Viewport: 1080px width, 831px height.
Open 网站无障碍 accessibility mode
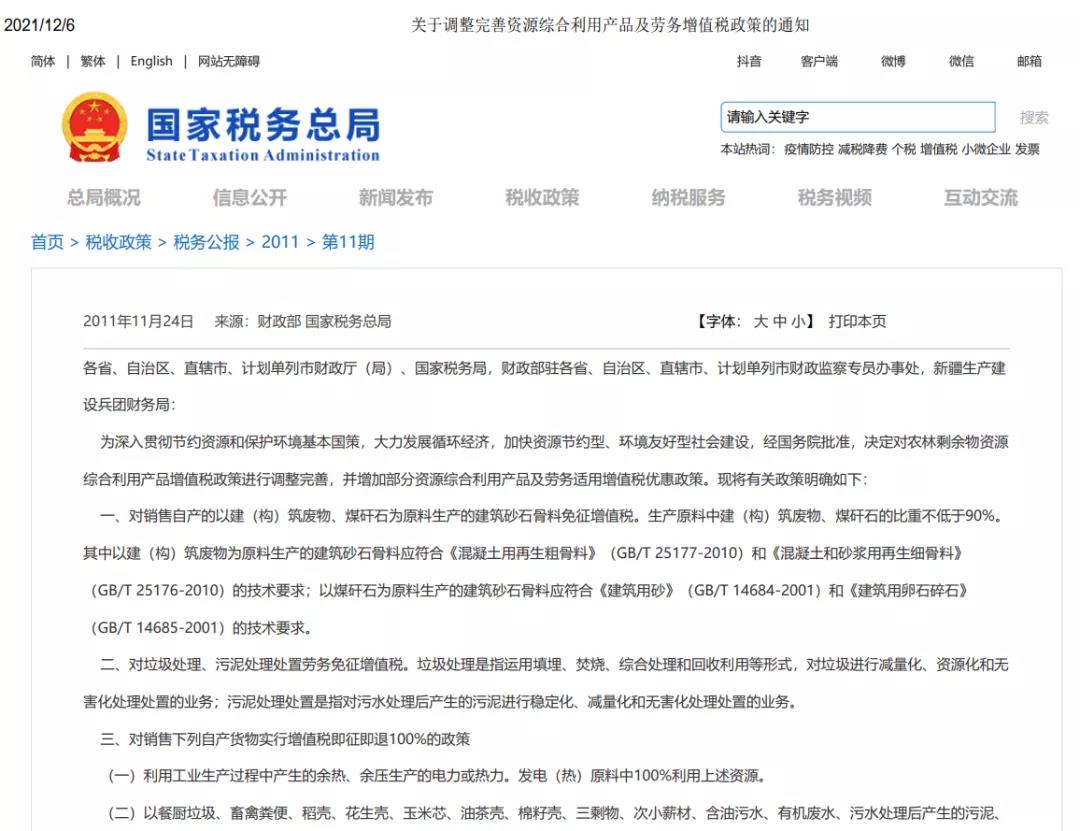click(228, 61)
